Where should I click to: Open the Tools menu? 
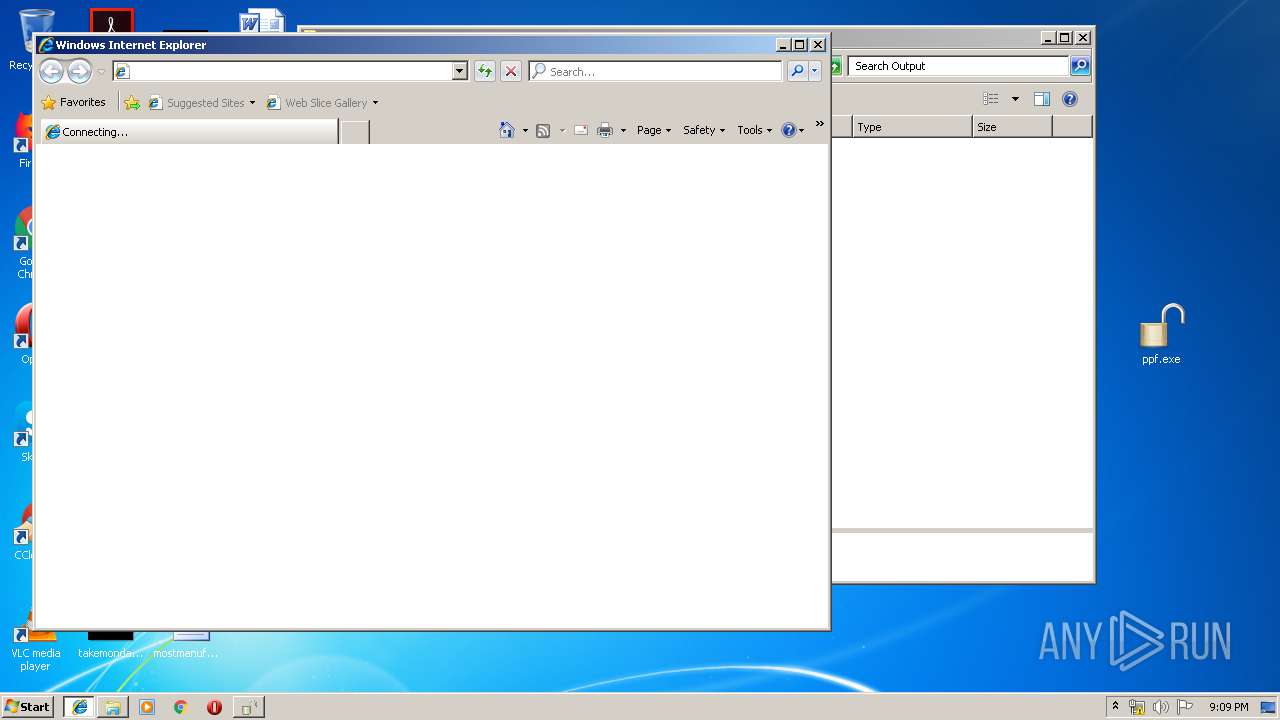tap(755, 130)
